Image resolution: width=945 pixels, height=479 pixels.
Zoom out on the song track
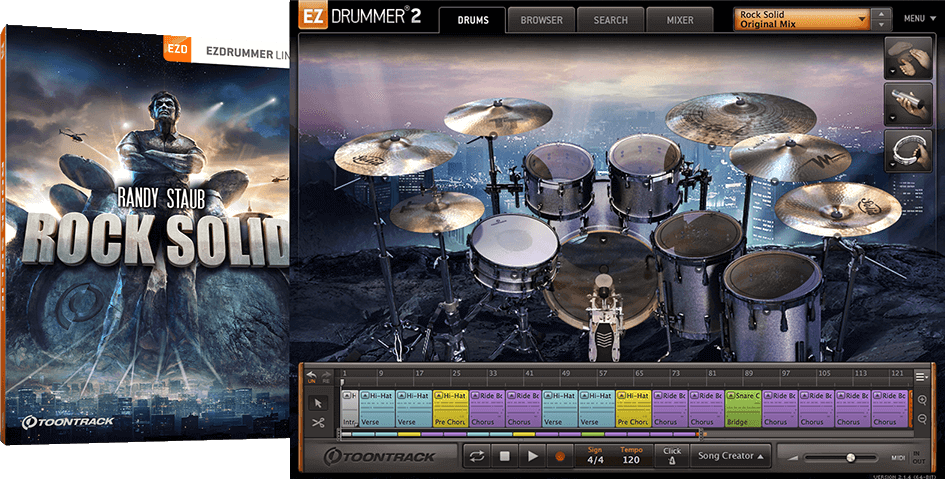tap(922, 419)
